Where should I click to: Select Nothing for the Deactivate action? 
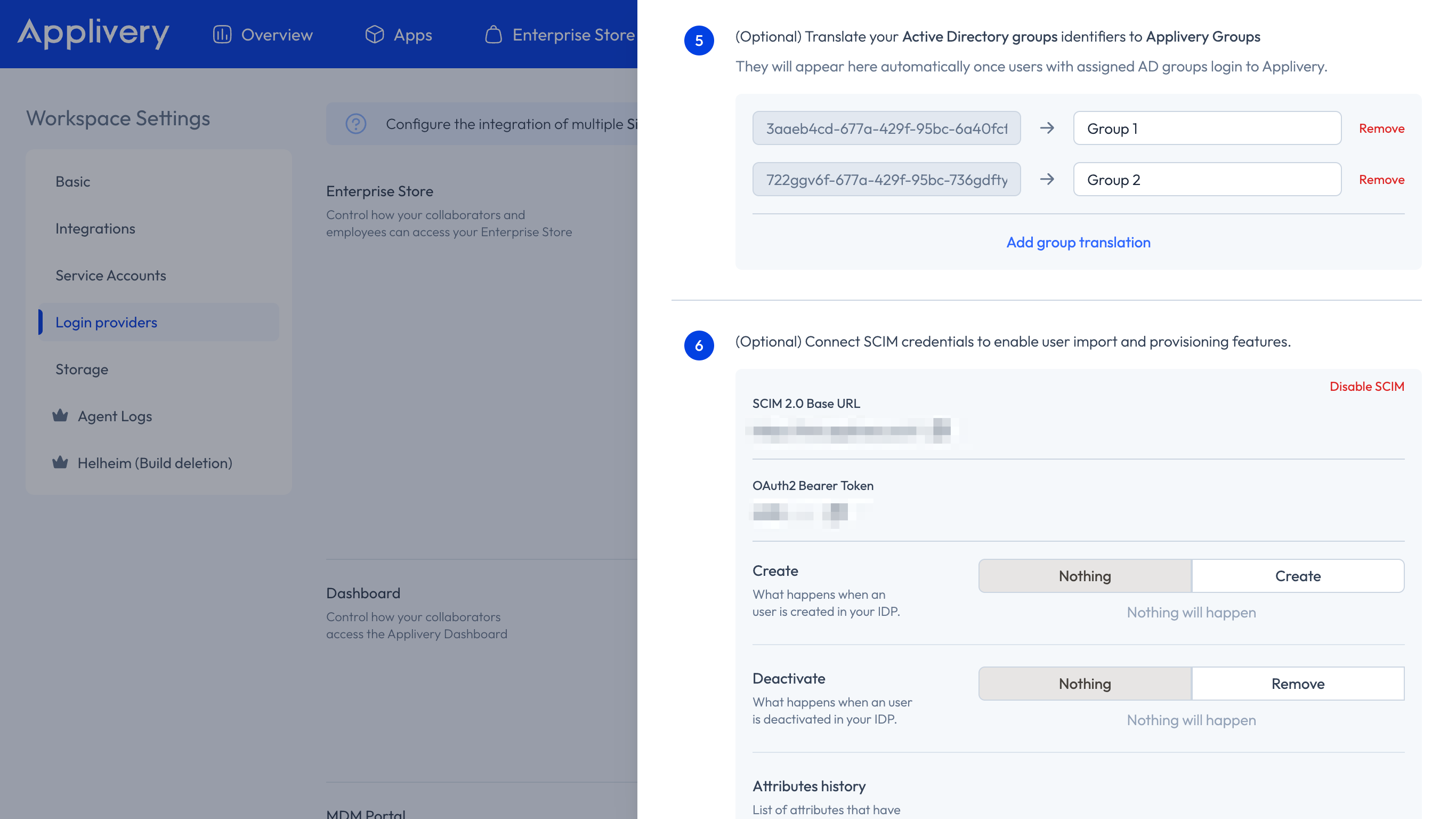[1085, 683]
